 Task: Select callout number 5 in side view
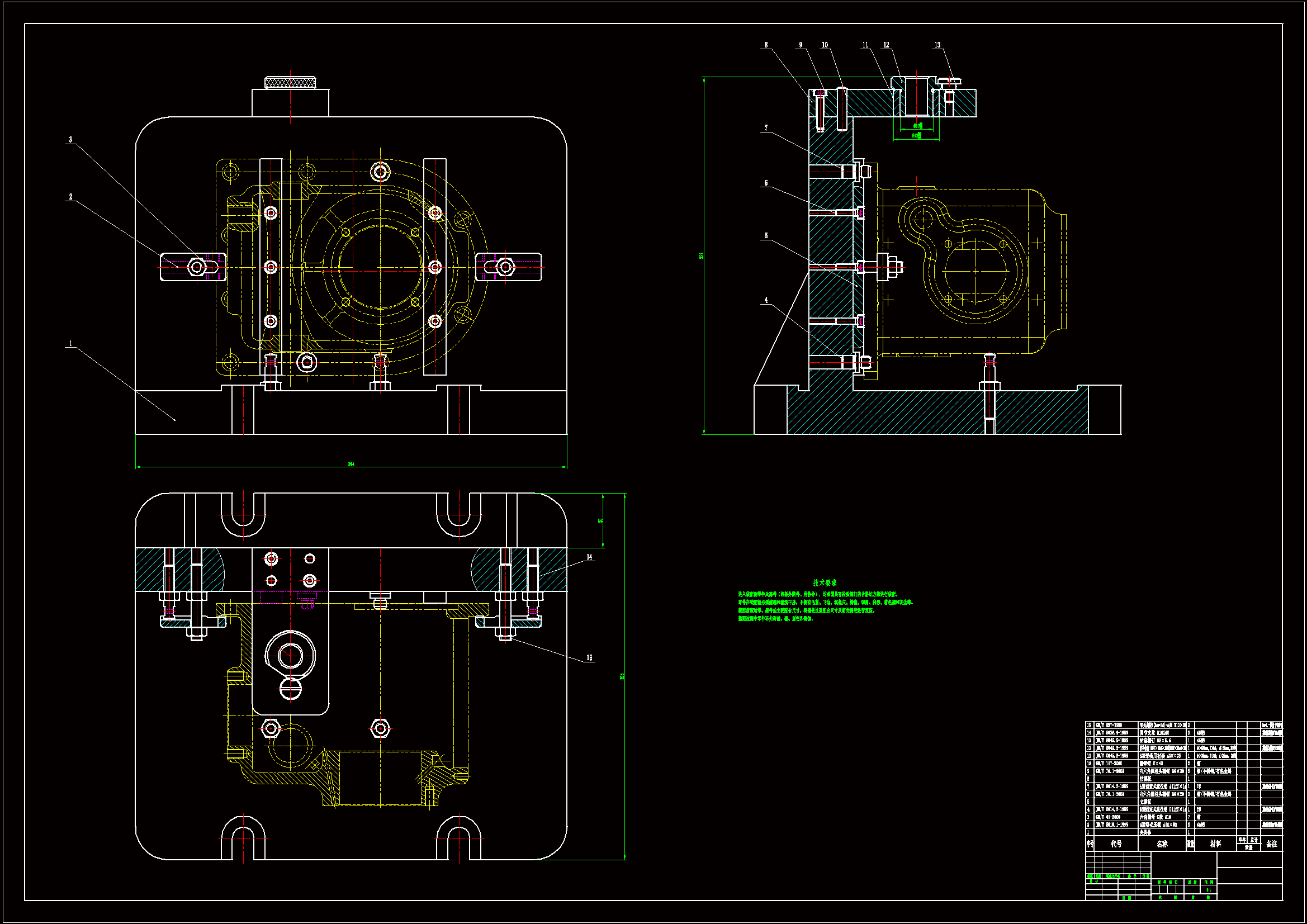click(x=766, y=235)
